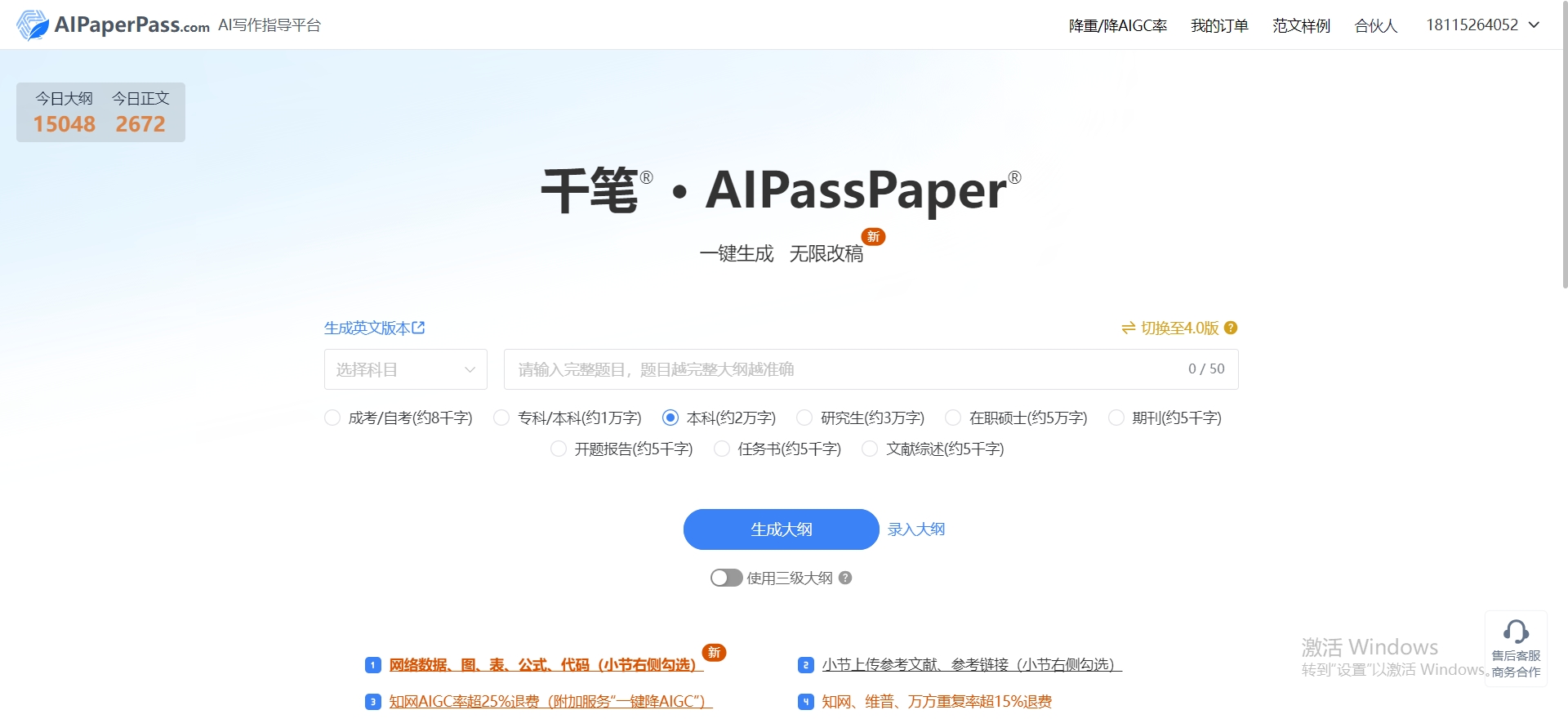Screen dimensions: 1568x719
Task: Open 我的订单 menu item
Action: (x=1219, y=25)
